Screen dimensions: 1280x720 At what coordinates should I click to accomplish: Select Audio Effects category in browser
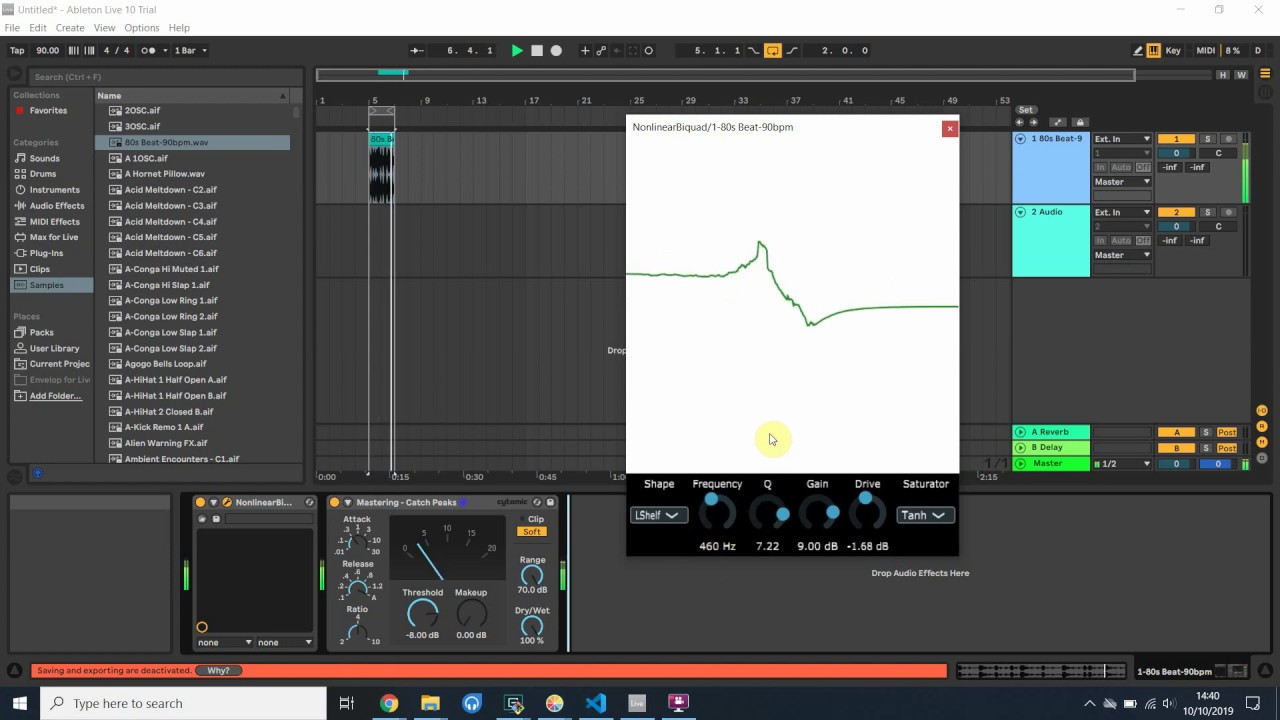point(56,206)
